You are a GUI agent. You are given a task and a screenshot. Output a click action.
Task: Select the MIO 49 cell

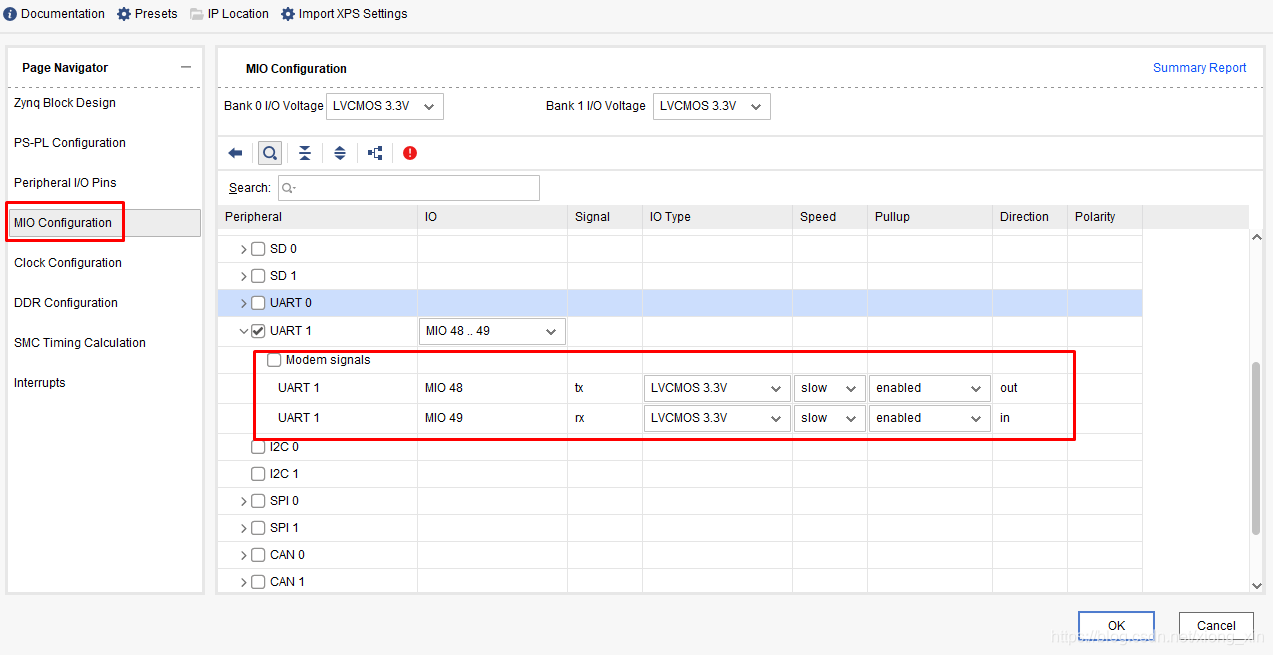click(x=492, y=418)
